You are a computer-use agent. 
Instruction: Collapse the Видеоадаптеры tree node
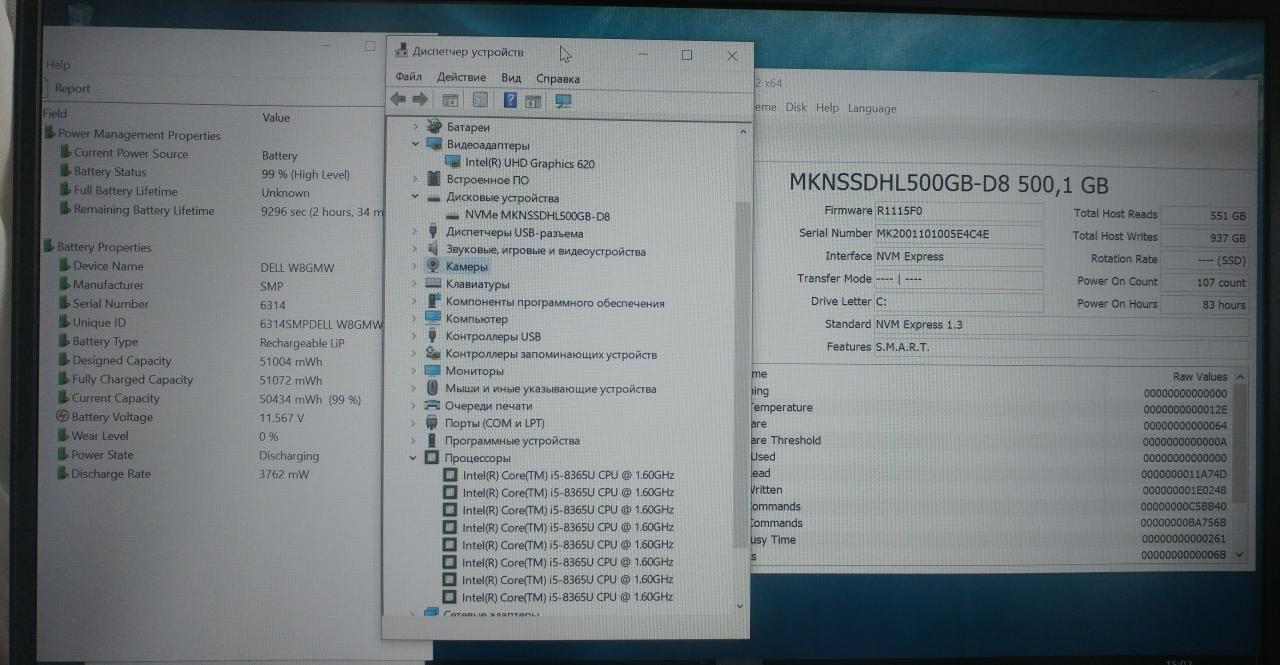point(416,144)
